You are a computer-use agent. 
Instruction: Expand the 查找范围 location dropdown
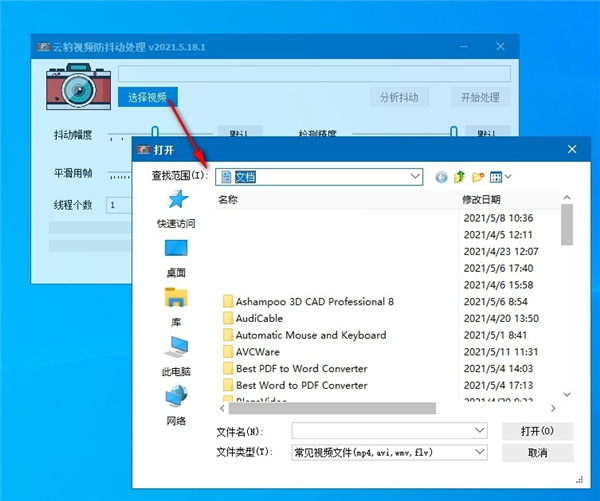415,177
